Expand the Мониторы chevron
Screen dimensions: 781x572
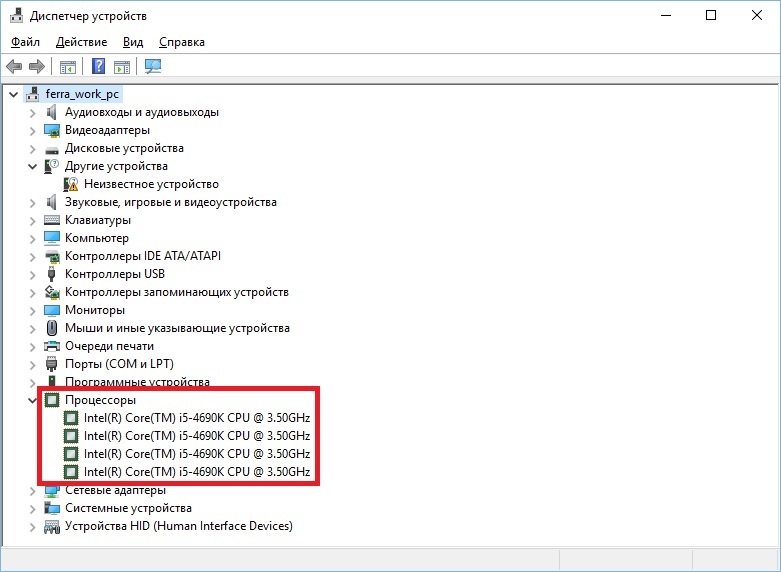(32, 311)
